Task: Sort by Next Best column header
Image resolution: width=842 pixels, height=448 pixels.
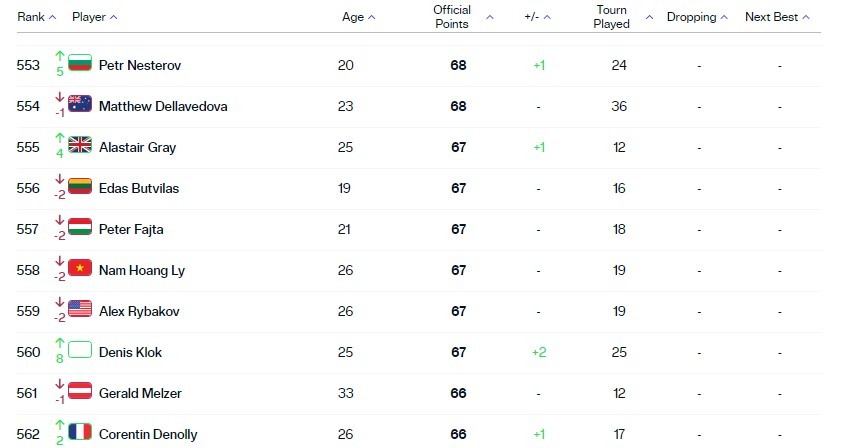Action: [777, 17]
